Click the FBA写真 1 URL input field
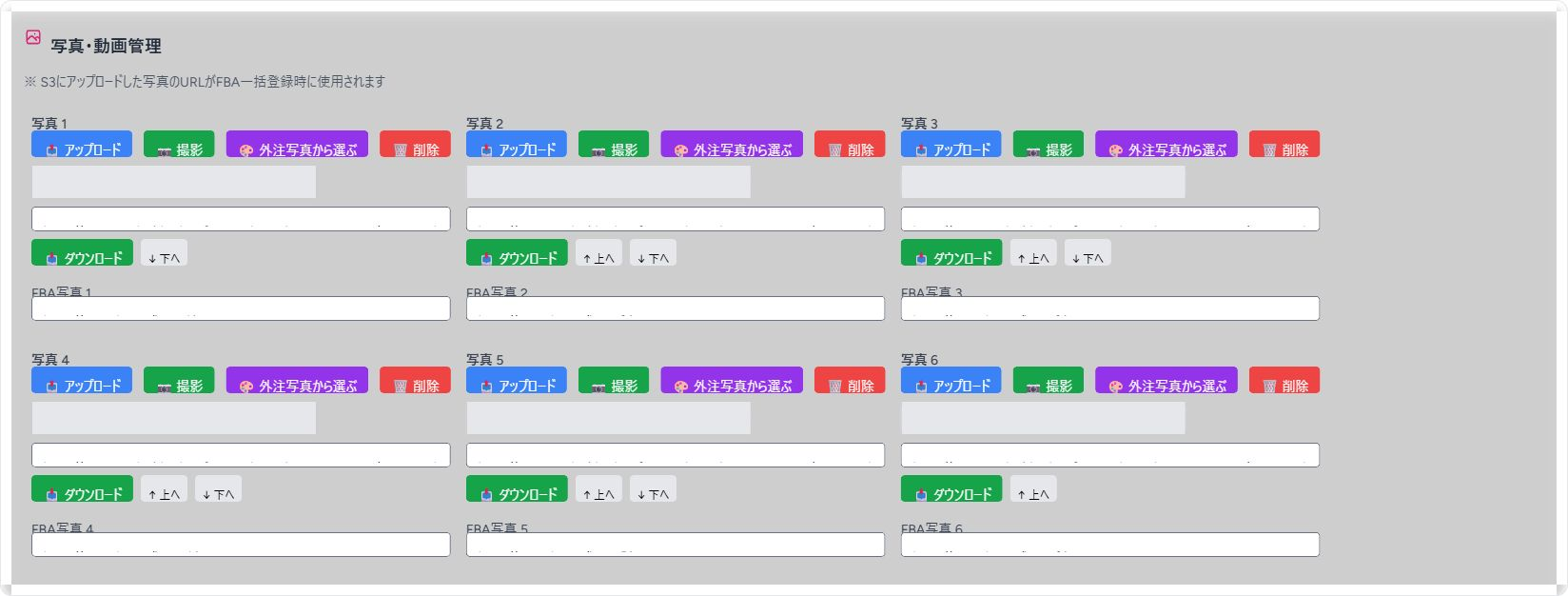1568x596 pixels. pyautogui.click(x=241, y=308)
